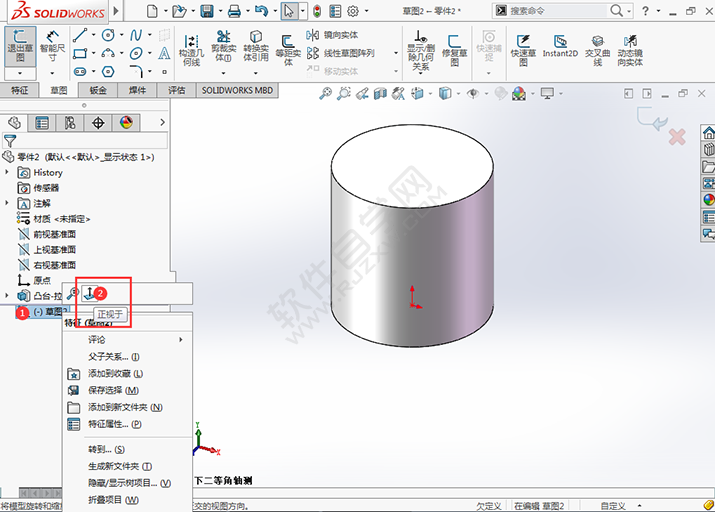Toggle 快速草图 rapid sketch mode

523,47
